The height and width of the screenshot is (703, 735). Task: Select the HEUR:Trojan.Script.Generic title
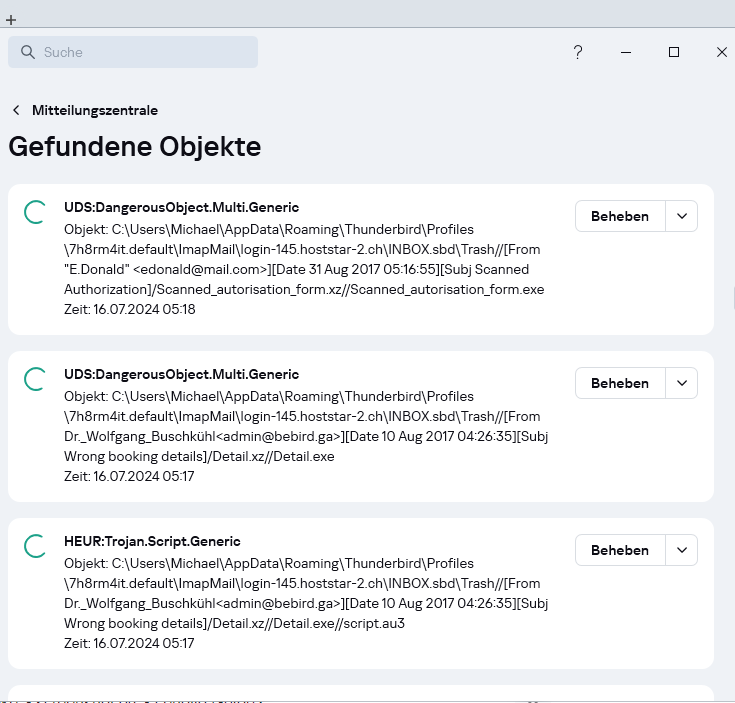152,541
